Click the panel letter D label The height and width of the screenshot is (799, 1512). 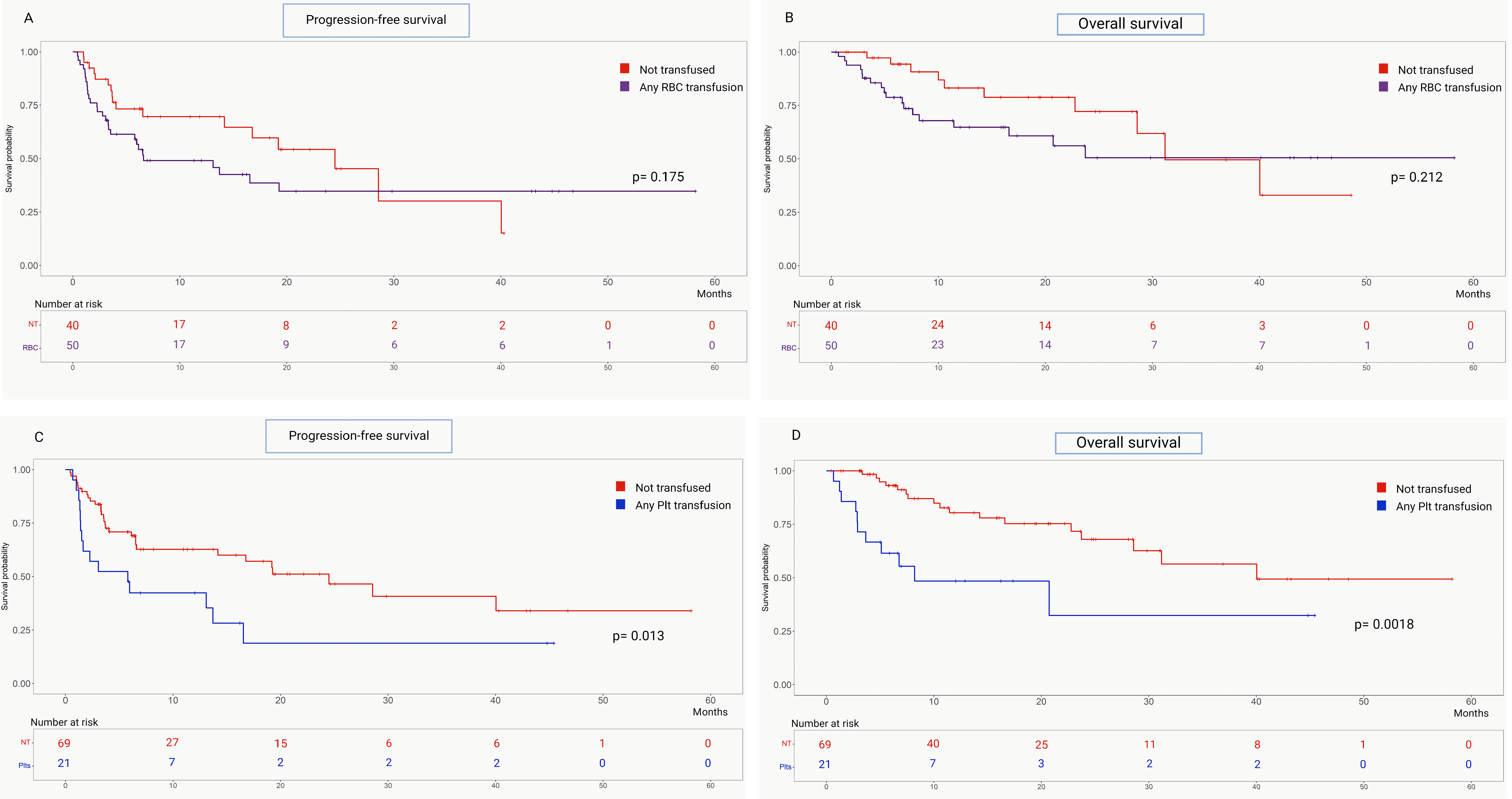(796, 435)
